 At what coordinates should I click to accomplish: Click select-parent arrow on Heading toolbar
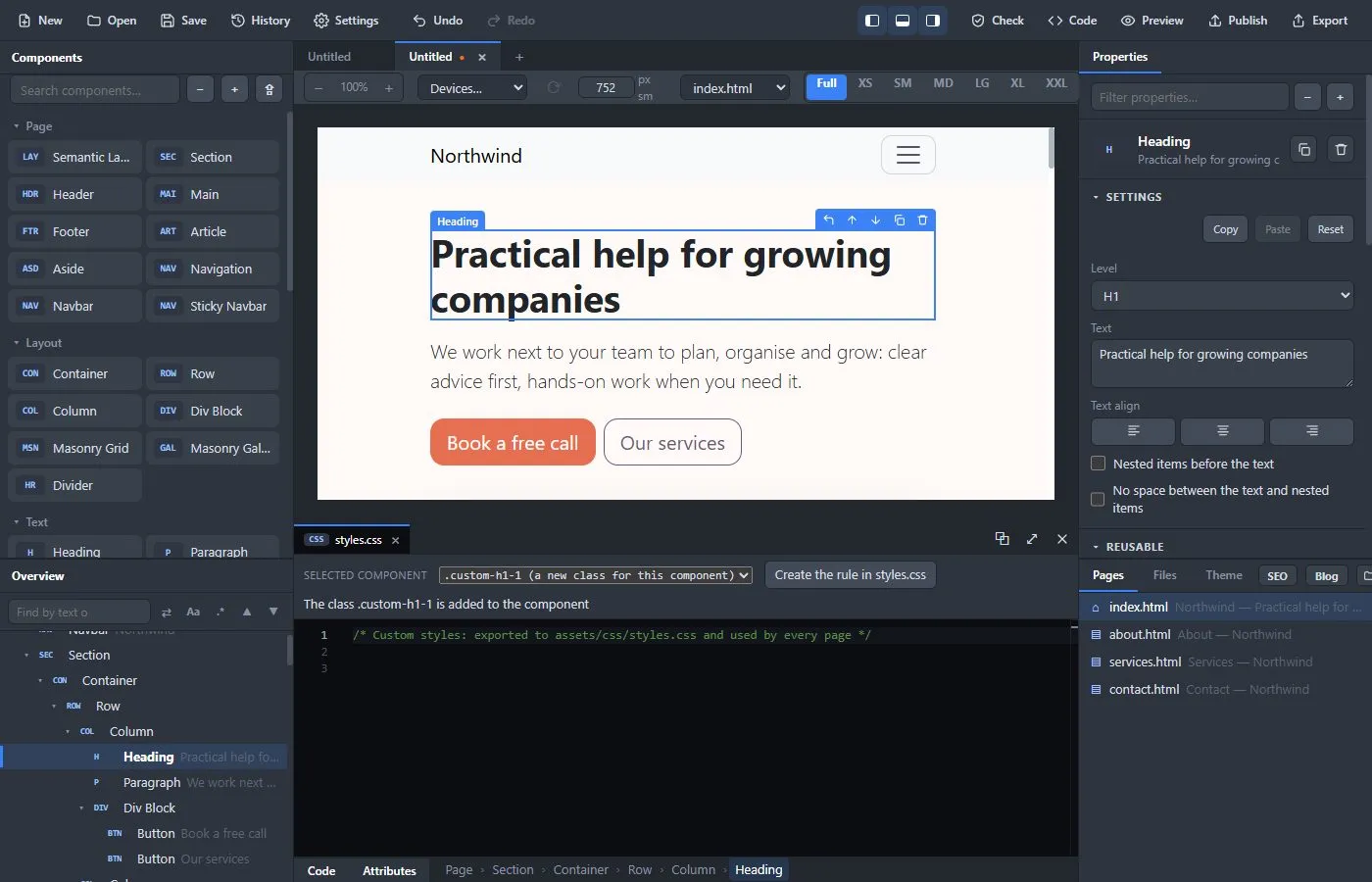pyautogui.click(x=828, y=220)
